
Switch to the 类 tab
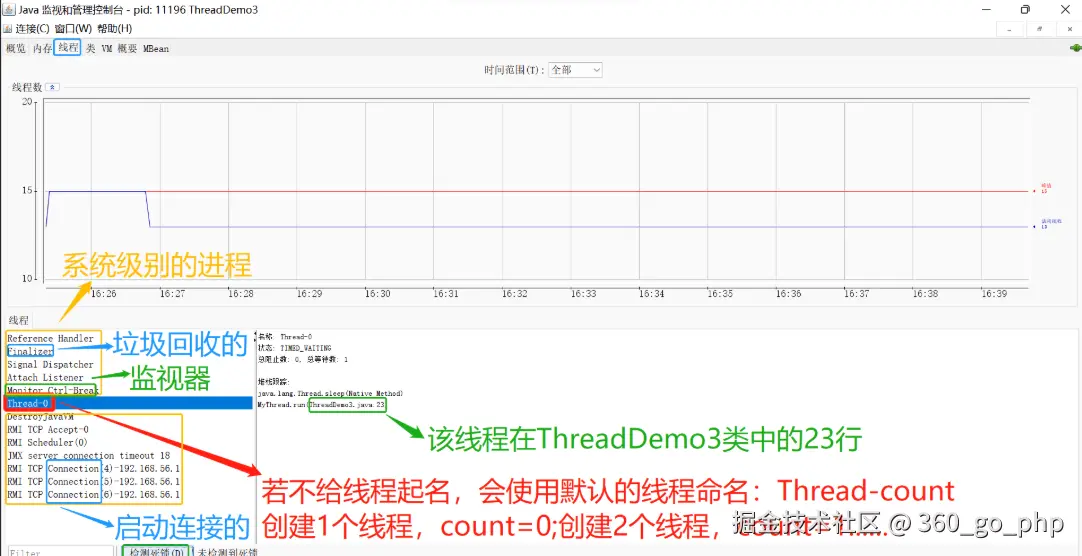(90, 48)
